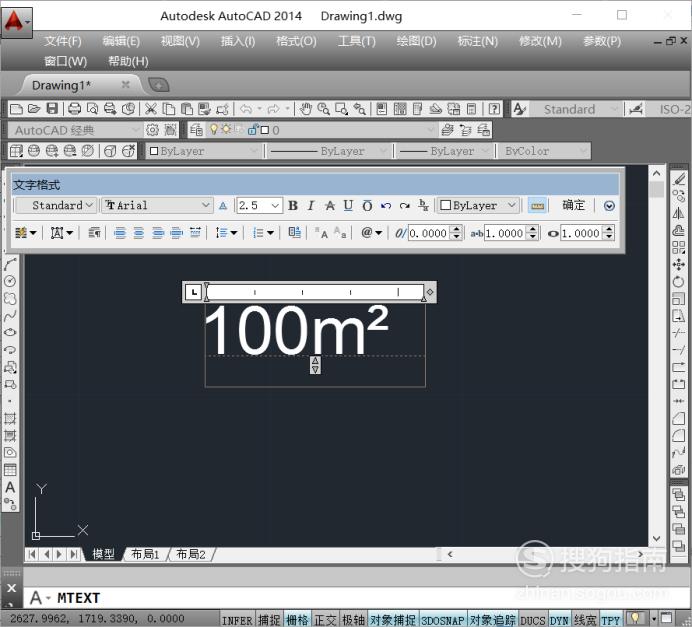The width and height of the screenshot is (692, 627).
Task: Click the workspace settings gear icon
Action: [152, 130]
